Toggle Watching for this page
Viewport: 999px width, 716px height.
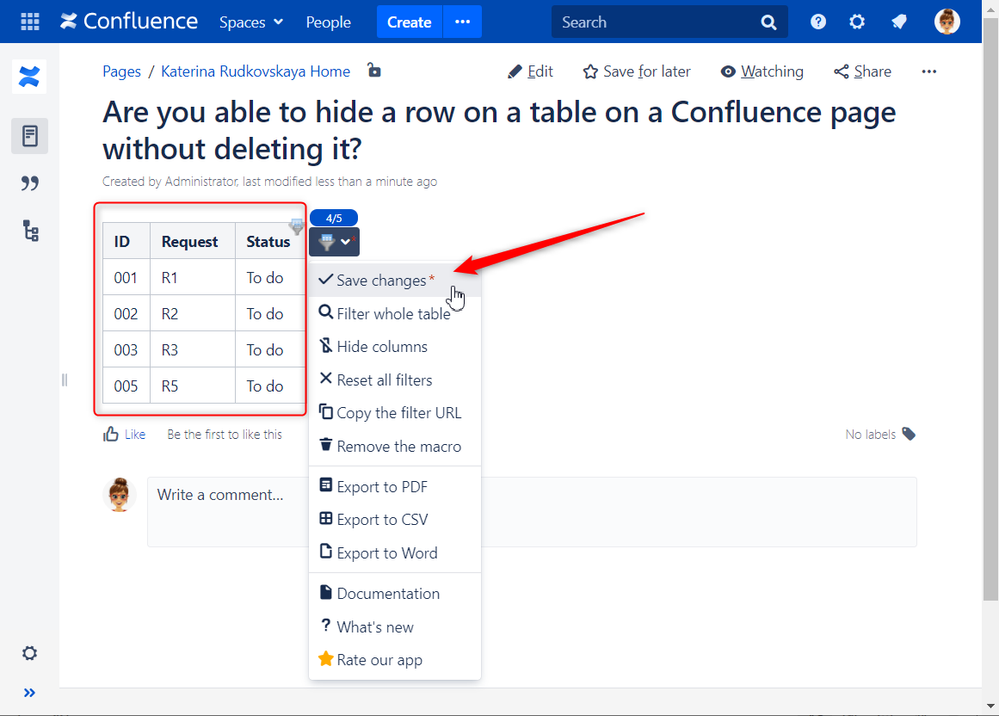[x=762, y=71]
